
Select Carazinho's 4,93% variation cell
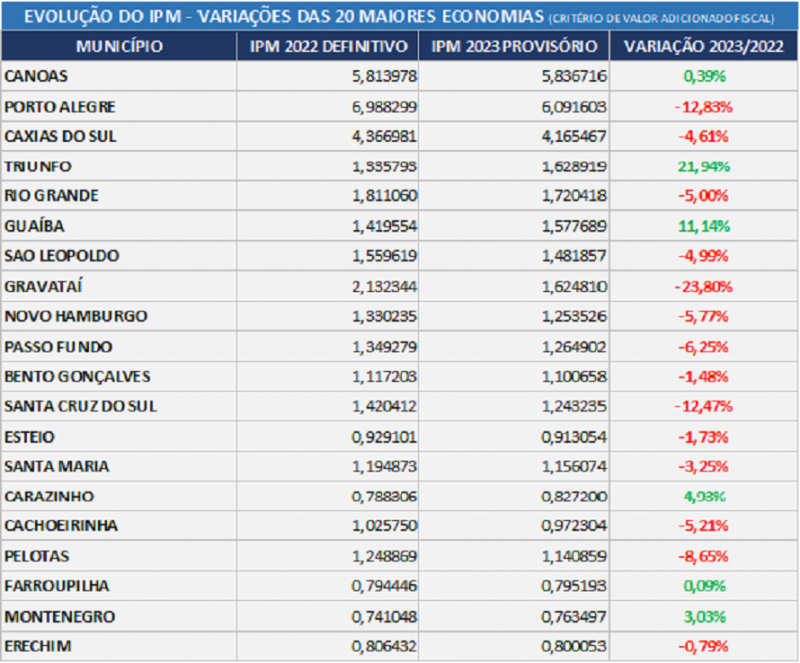[x=704, y=496]
